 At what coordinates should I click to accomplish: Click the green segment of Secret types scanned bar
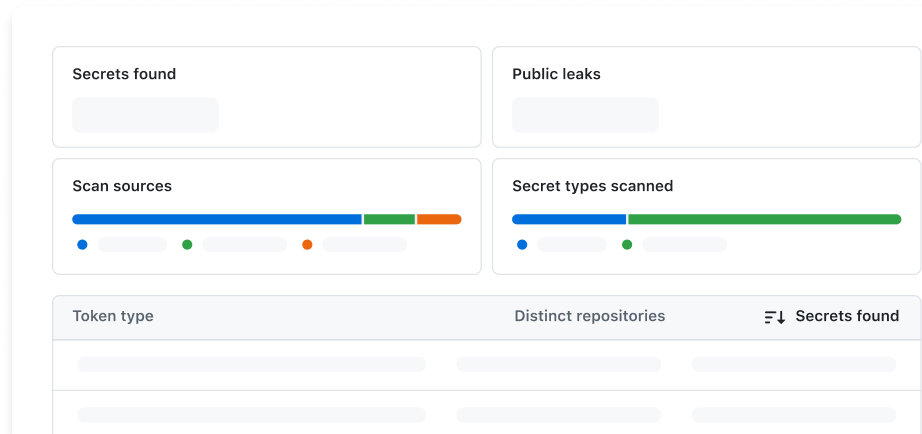coord(764,219)
